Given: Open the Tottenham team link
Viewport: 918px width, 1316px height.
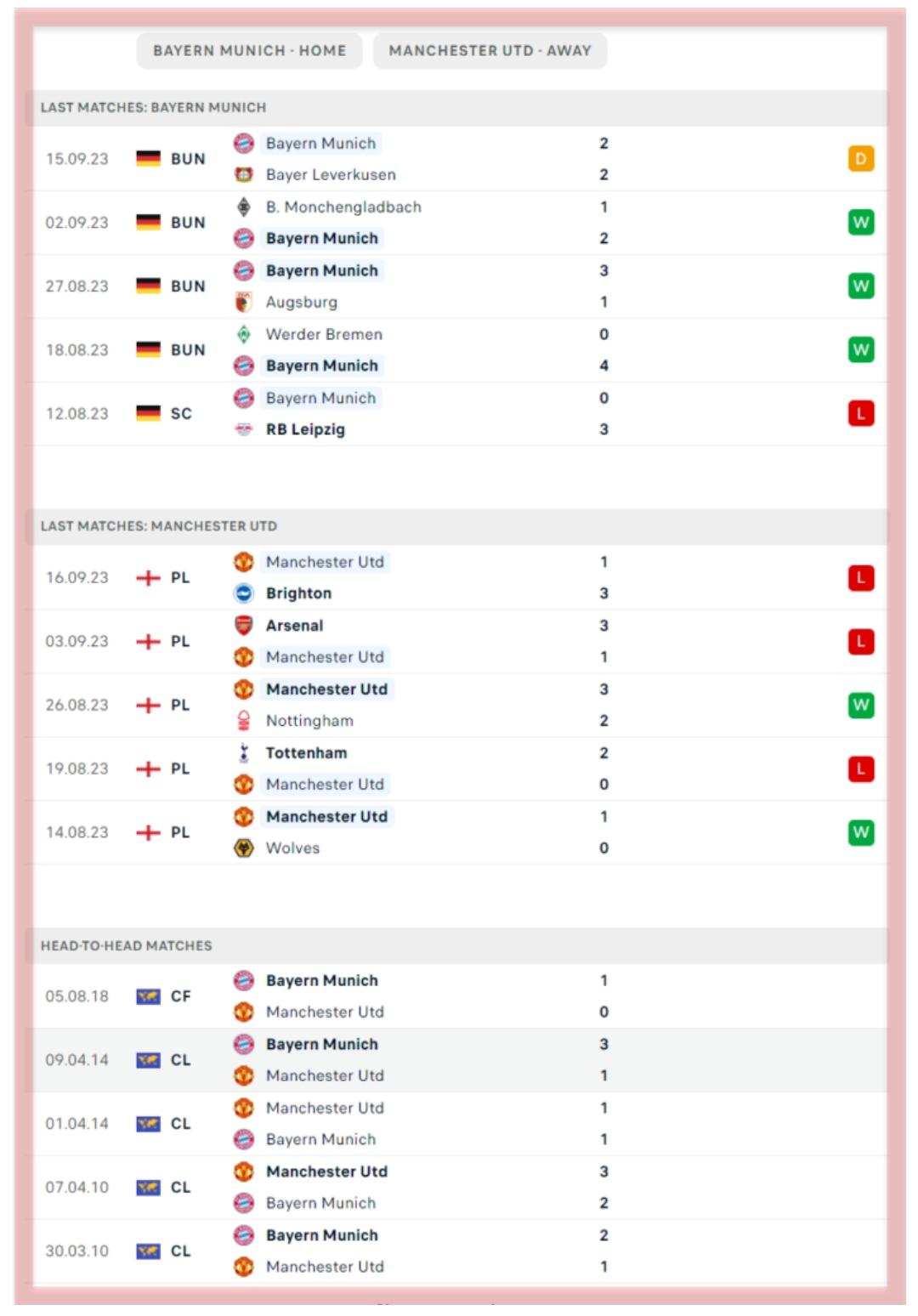Looking at the screenshot, I should 306,753.
